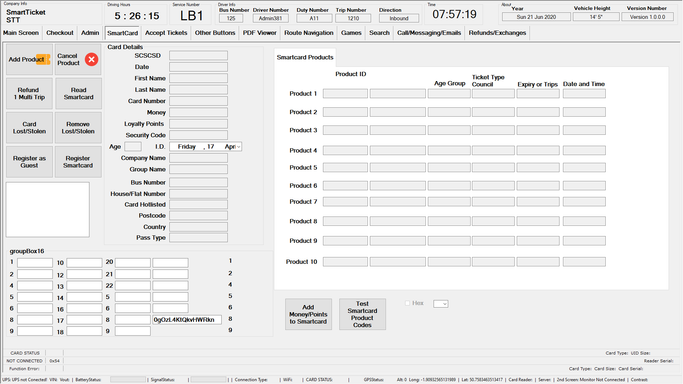Click the Postcode field

point(198,216)
